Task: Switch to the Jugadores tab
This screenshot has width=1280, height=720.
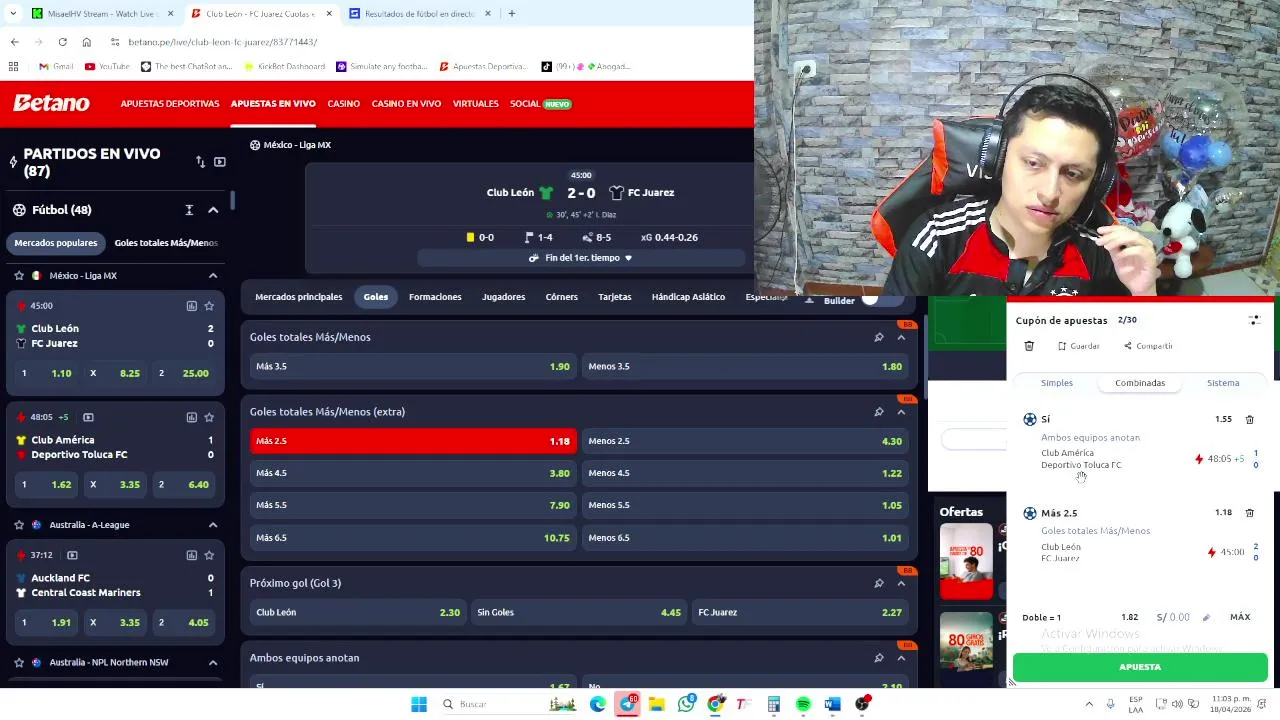Action: (503, 297)
